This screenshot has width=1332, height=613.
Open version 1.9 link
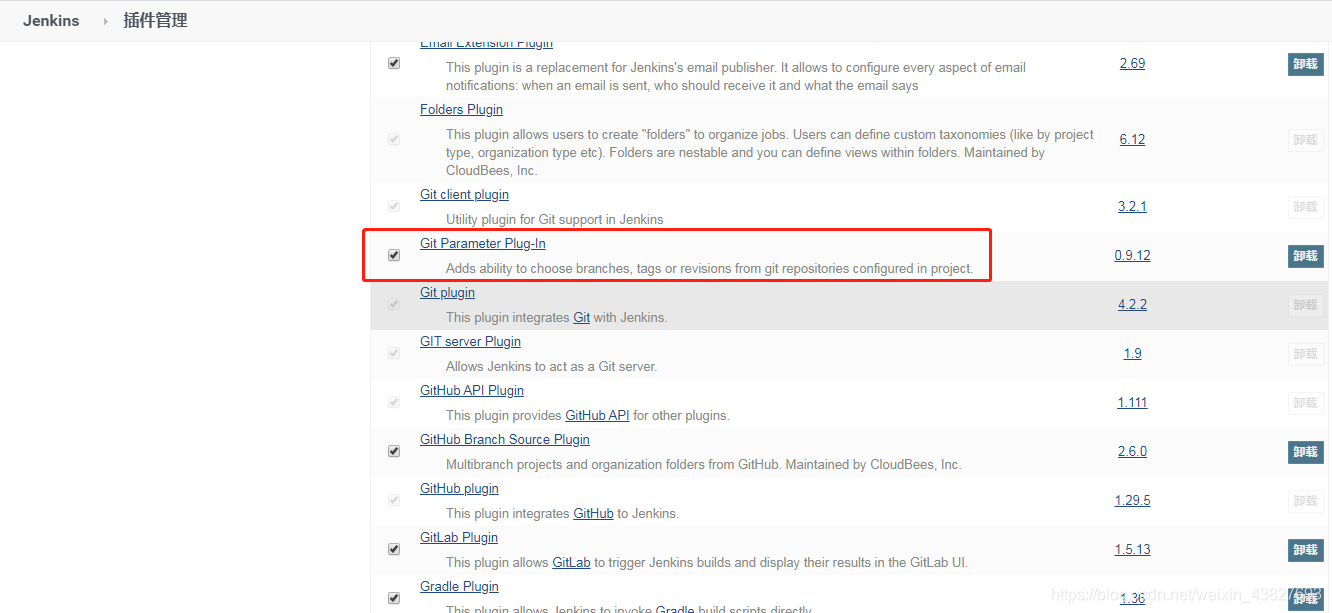tap(1132, 353)
